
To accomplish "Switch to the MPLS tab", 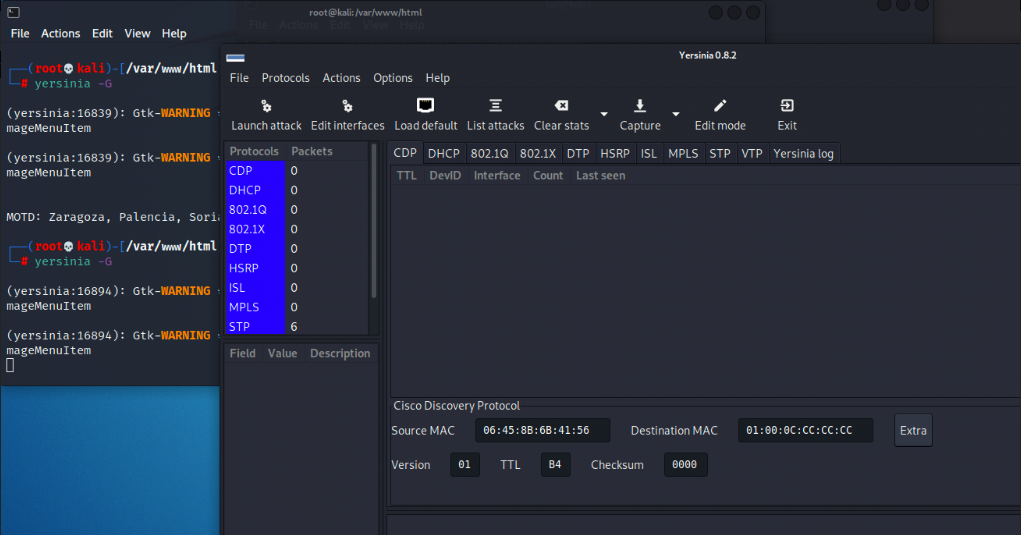I will coord(683,154).
